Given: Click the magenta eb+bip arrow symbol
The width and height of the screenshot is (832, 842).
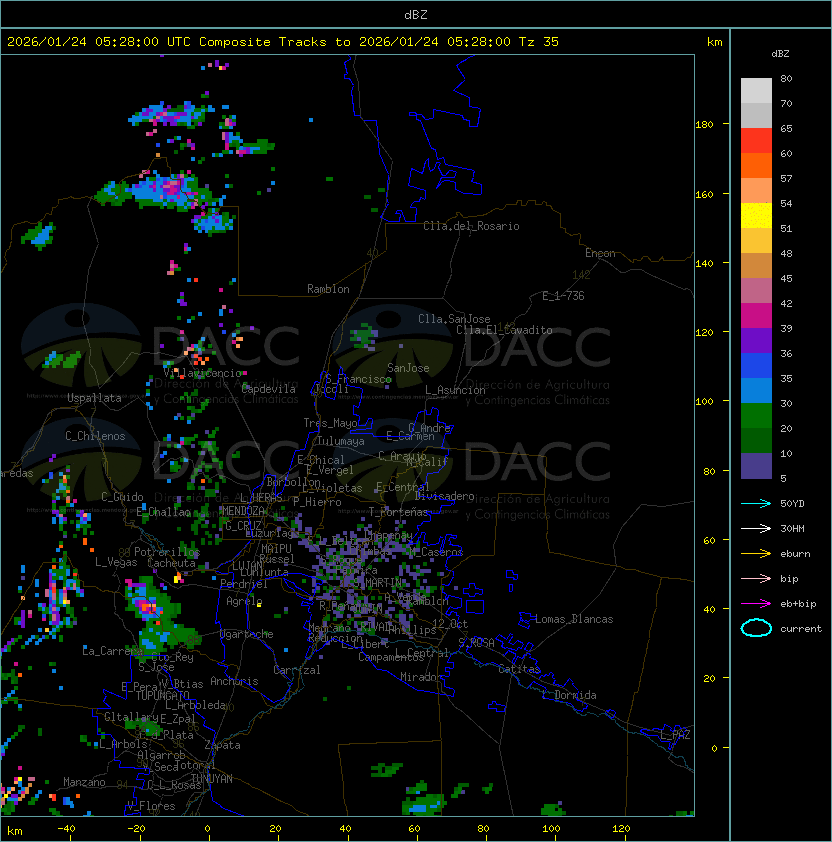Looking at the screenshot, I should (756, 604).
